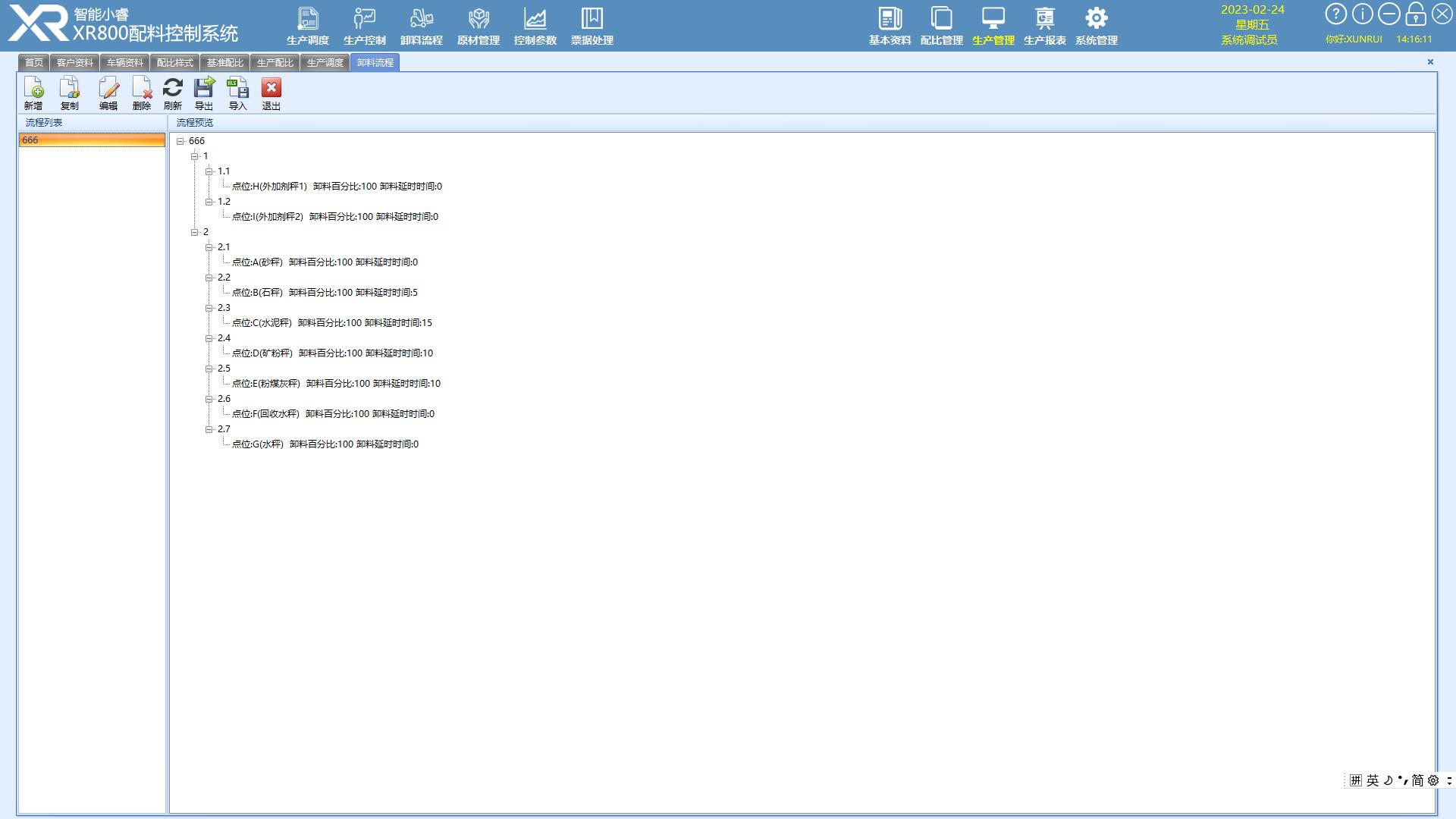
Task: Select tree row 点位:E(粉煤灰秤)
Action: 336,384
